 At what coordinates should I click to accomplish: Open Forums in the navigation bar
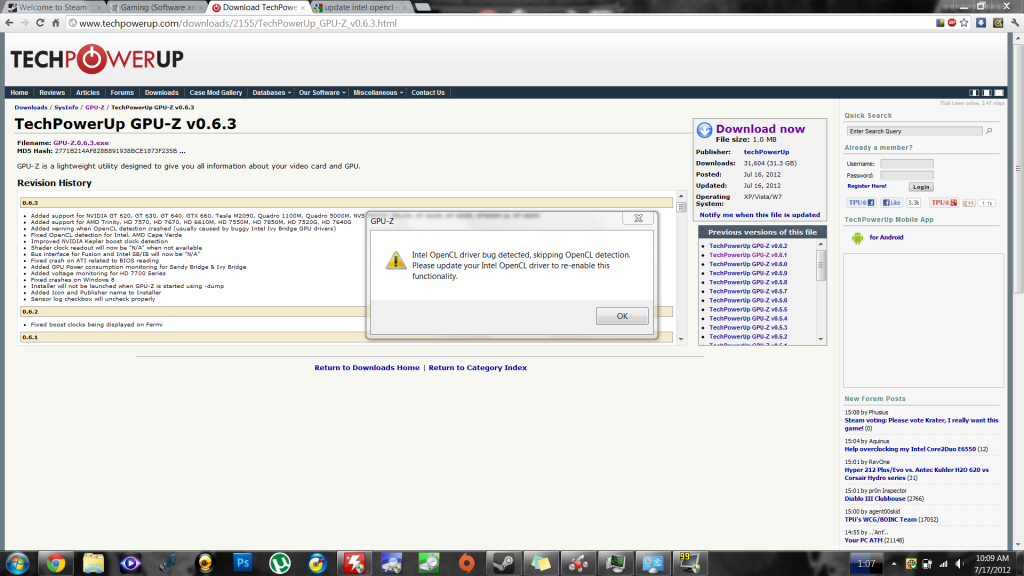pos(121,93)
